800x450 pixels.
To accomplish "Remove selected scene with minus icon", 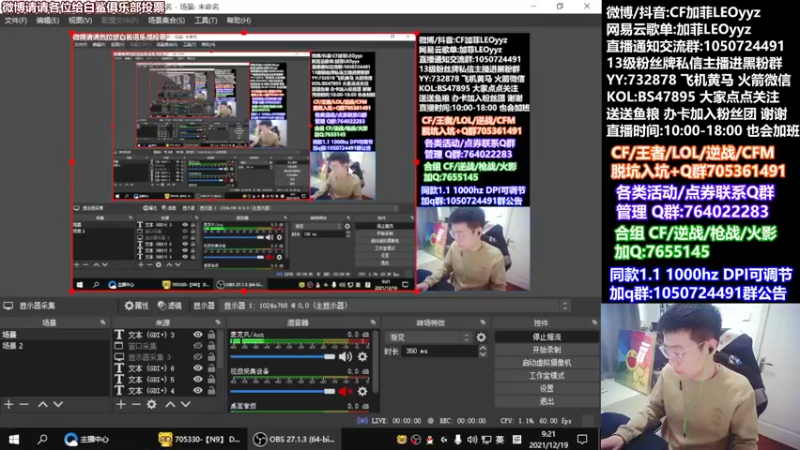I will coord(24,404).
